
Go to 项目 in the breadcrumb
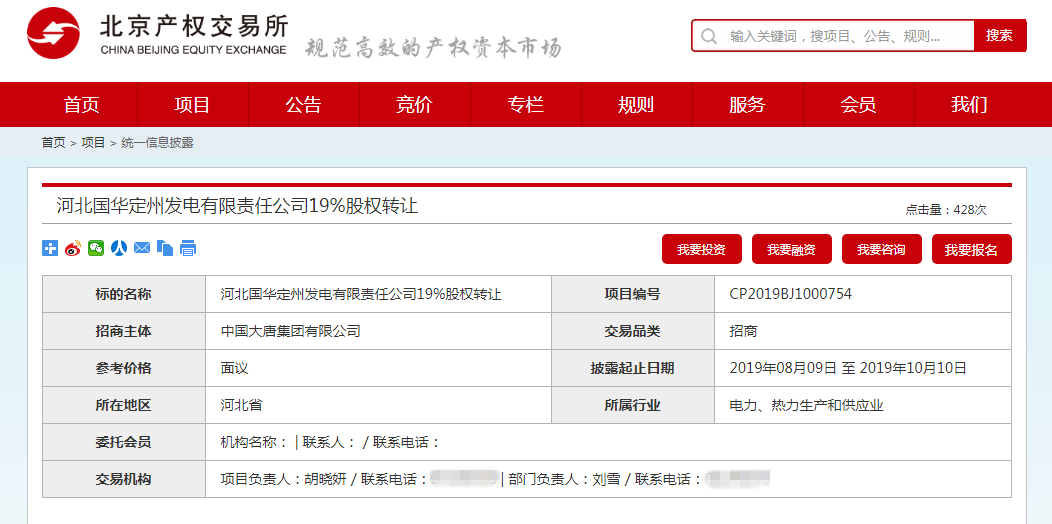tap(93, 143)
